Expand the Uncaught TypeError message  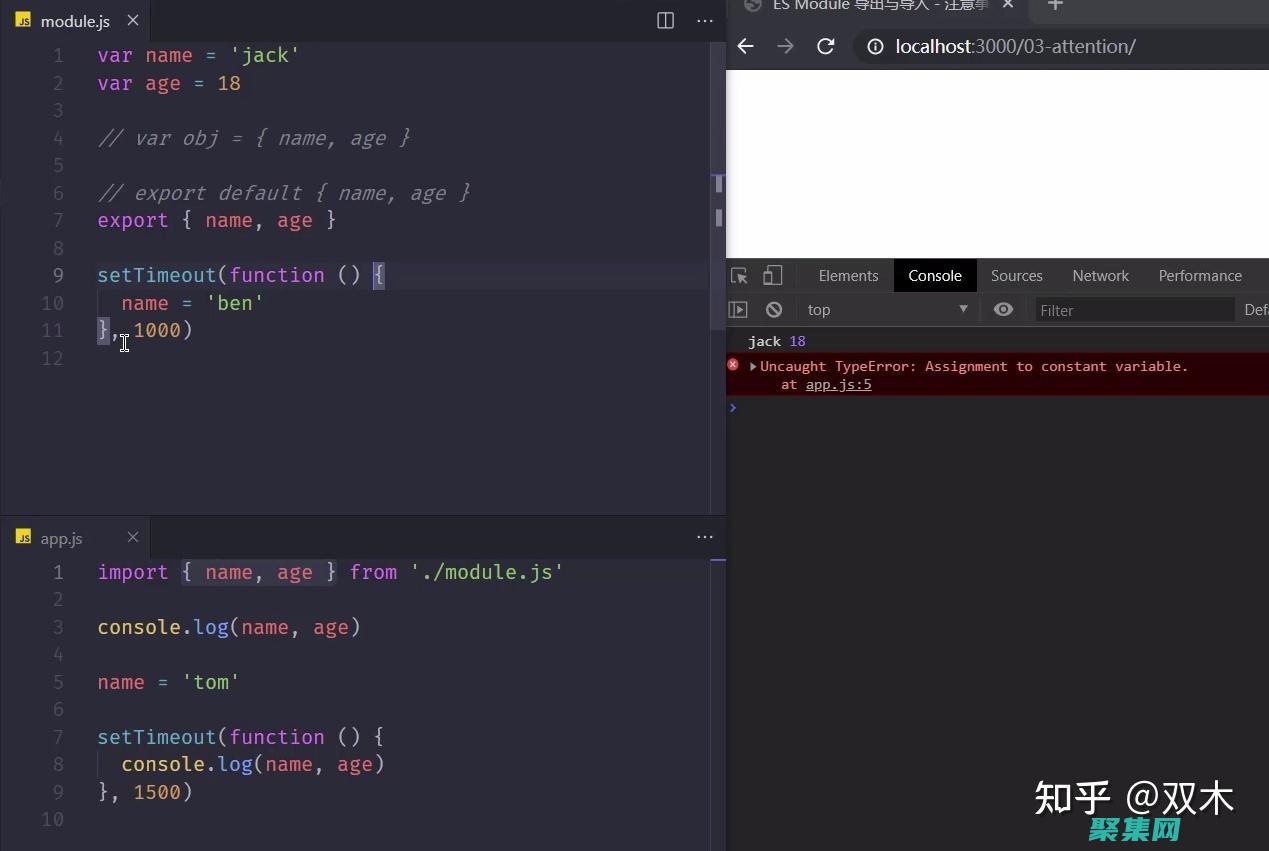(752, 366)
